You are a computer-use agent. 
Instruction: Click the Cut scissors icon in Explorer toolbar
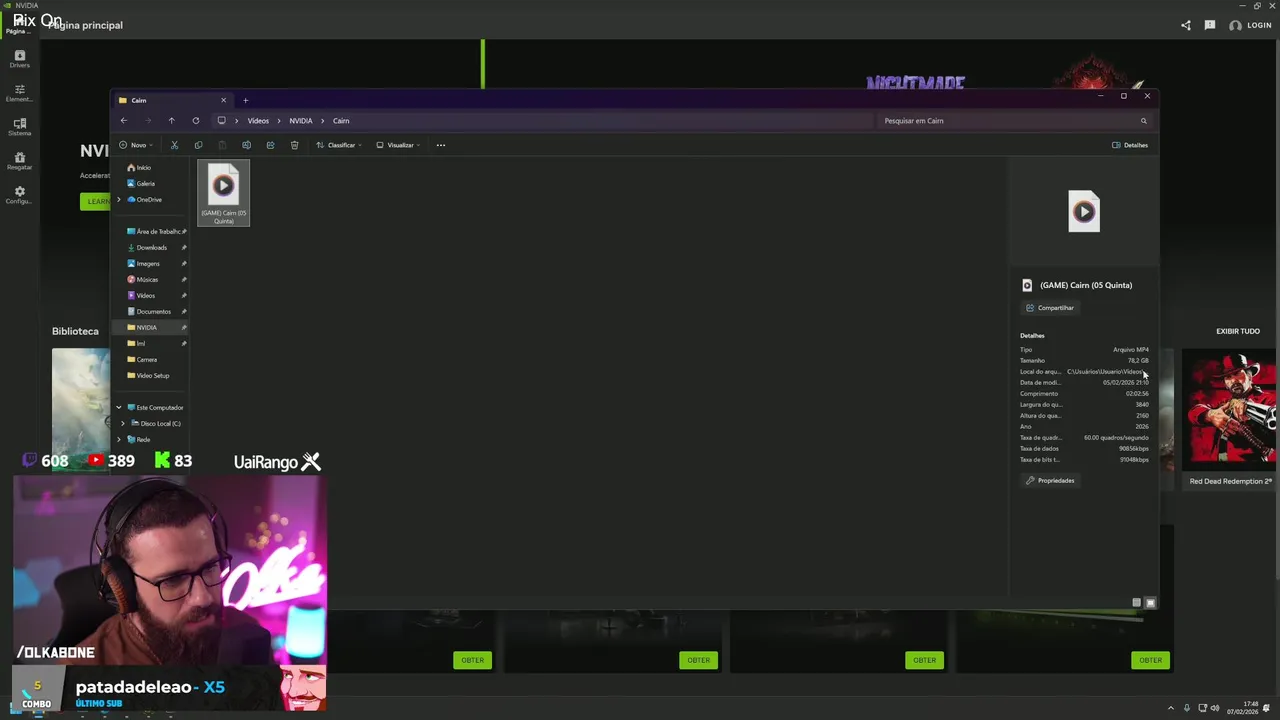[x=174, y=145]
